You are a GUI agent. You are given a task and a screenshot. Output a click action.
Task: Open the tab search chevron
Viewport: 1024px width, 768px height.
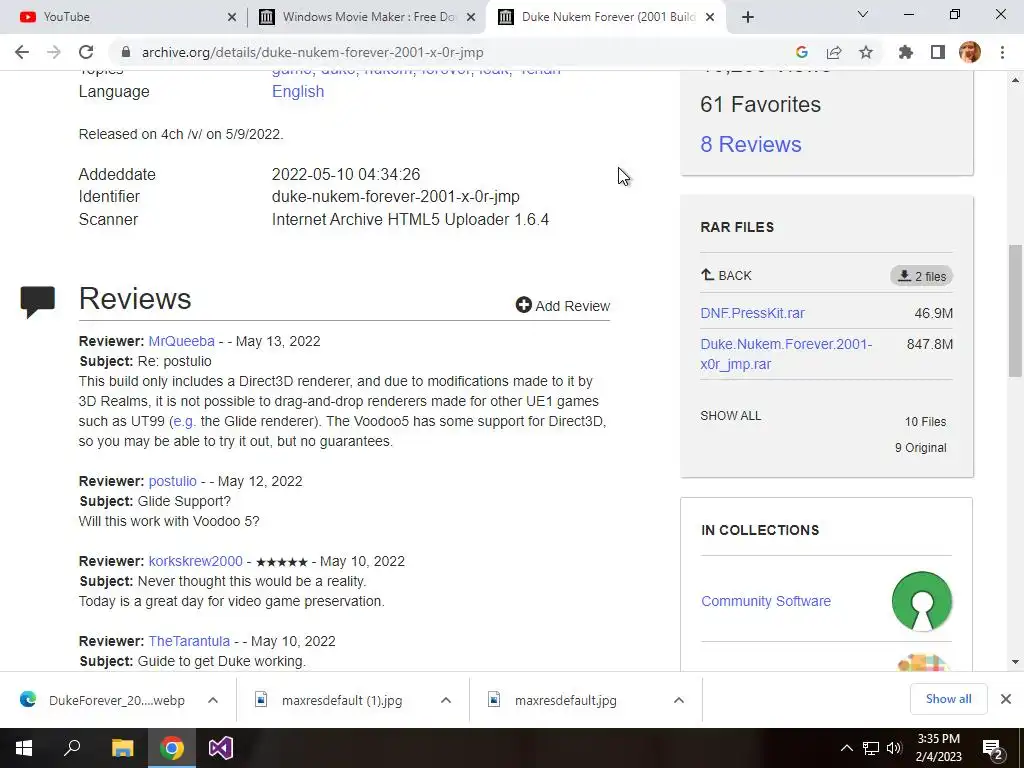(863, 14)
